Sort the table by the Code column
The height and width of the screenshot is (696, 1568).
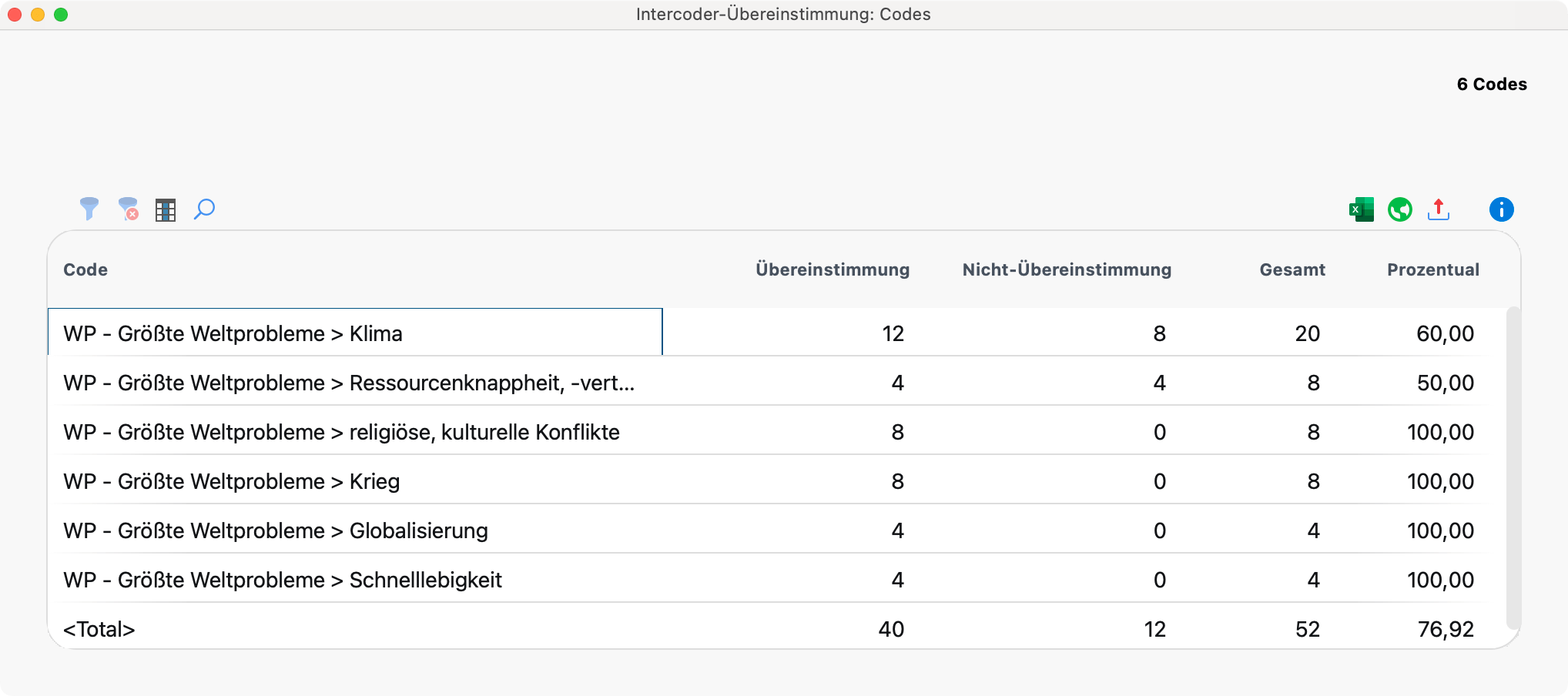pyautogui.click(x=85, y=269)
